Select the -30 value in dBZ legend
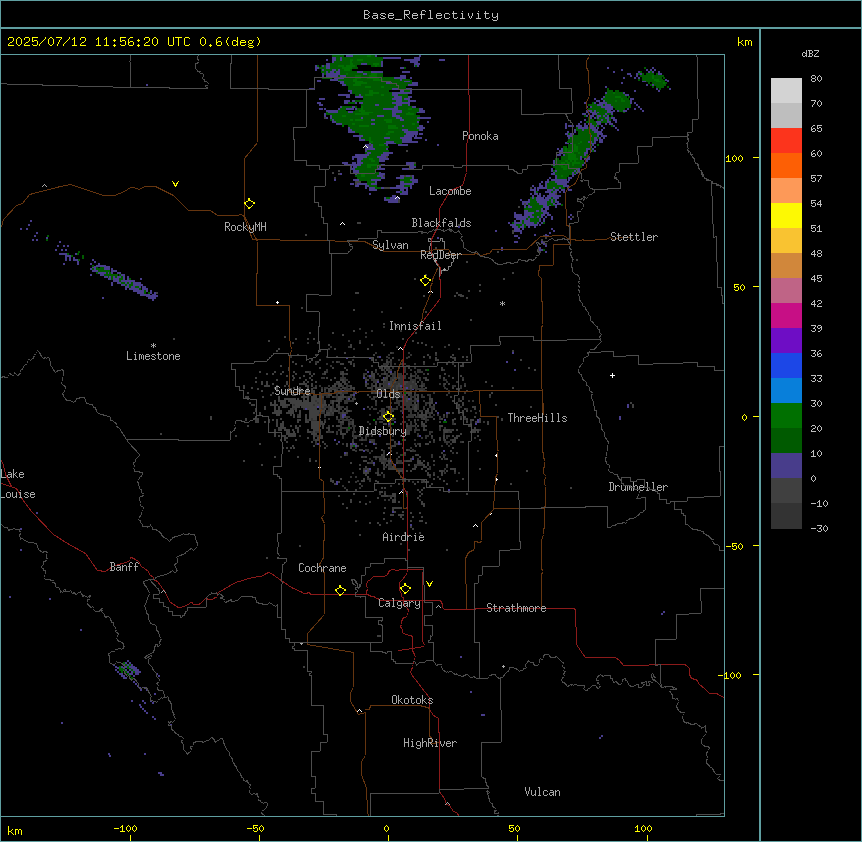Screen dimensions: 862x842 click(819, 528)
